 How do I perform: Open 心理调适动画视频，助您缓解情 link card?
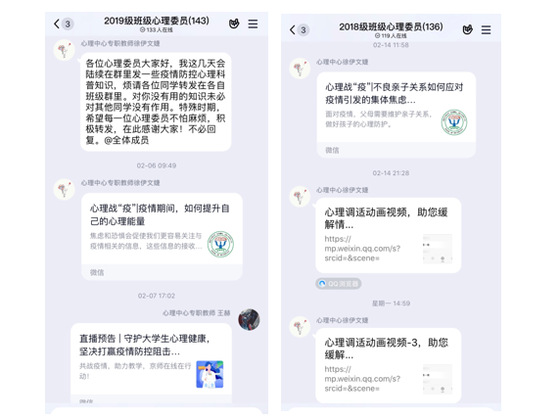[388, 236]
